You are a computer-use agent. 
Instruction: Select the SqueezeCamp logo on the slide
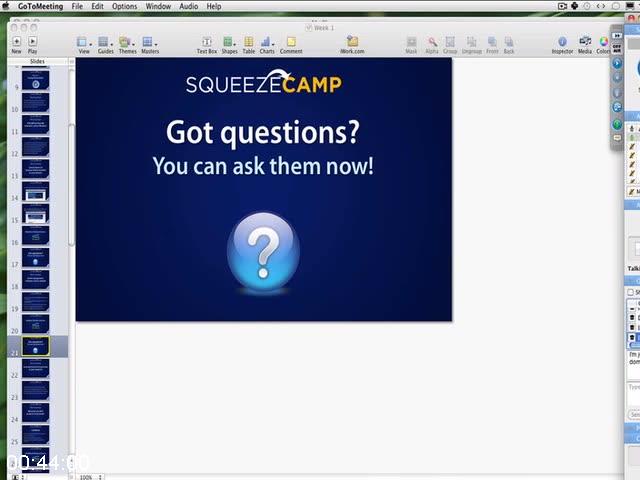tap(264, 82)
